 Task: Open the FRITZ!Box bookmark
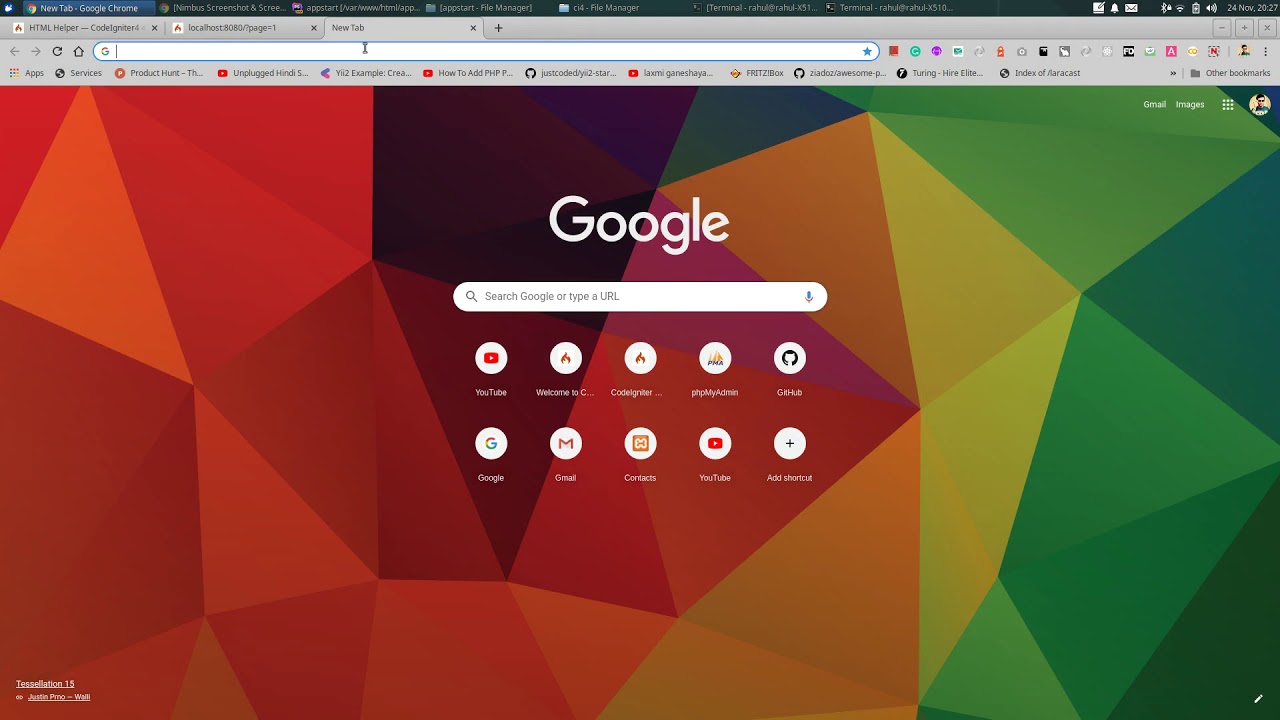coord(757,73)
